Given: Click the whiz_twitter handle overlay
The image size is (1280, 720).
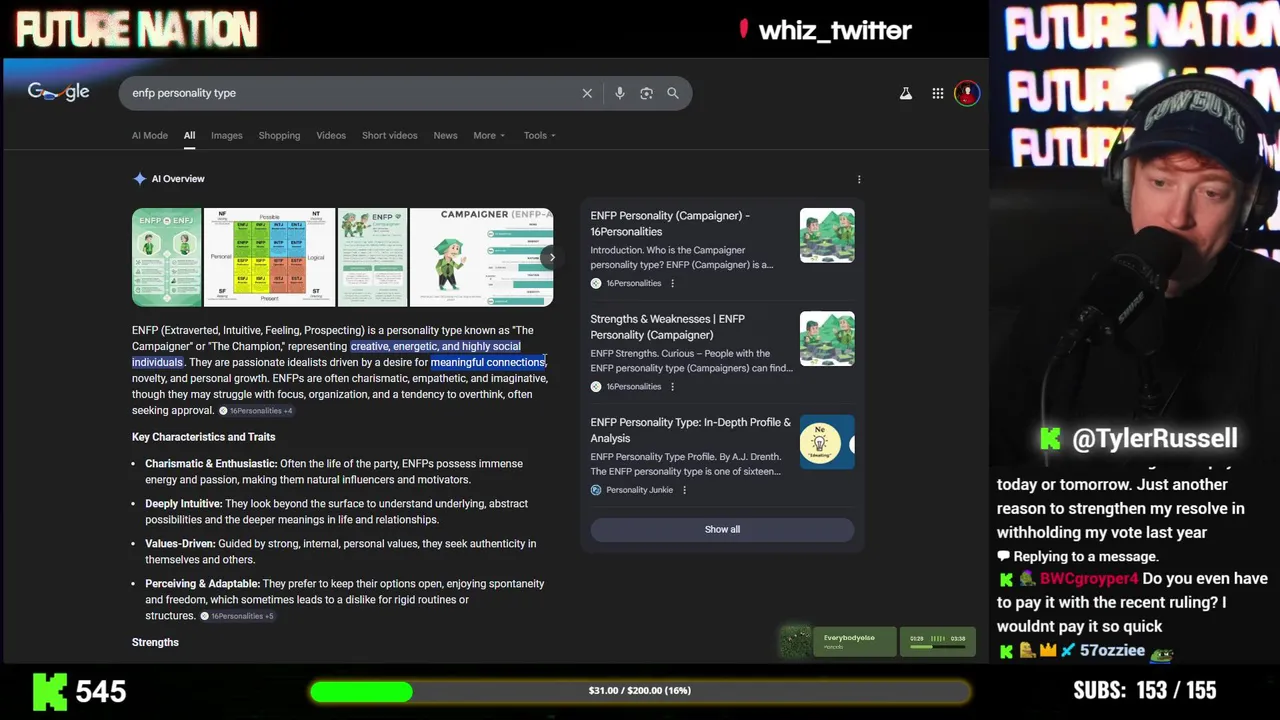Looking at the screenshot, I should coord(835,31).
